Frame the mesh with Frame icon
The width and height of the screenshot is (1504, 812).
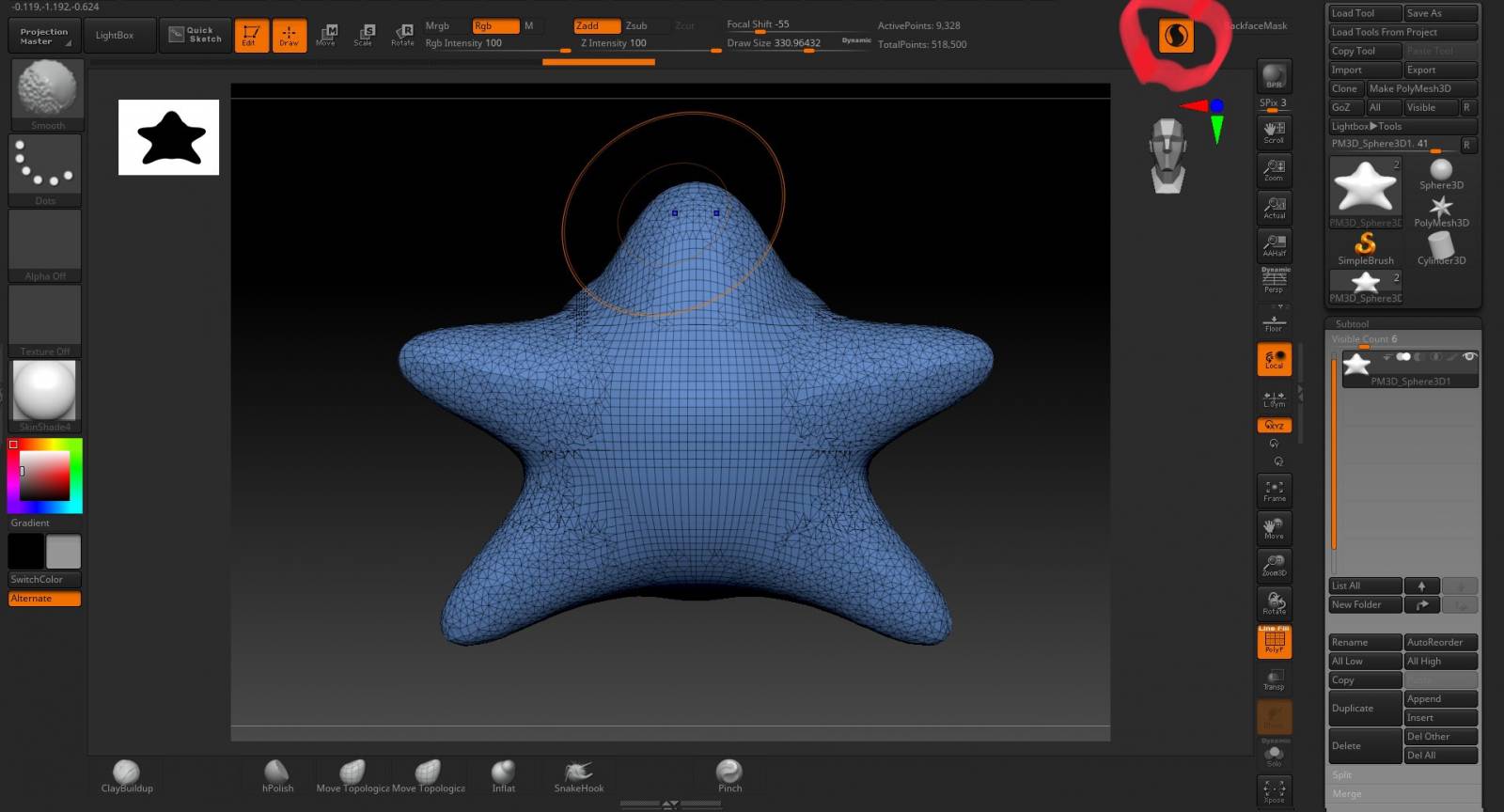1274,491
